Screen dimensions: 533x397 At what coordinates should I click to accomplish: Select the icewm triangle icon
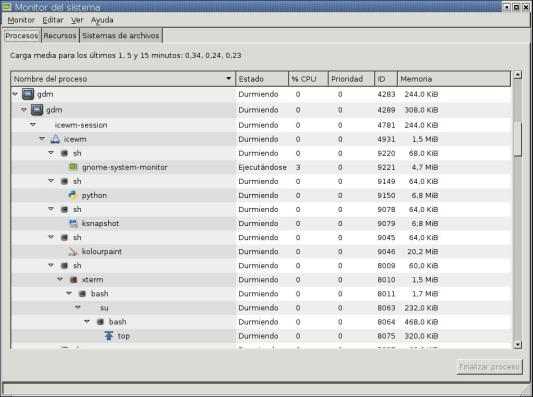click(55, 139)
